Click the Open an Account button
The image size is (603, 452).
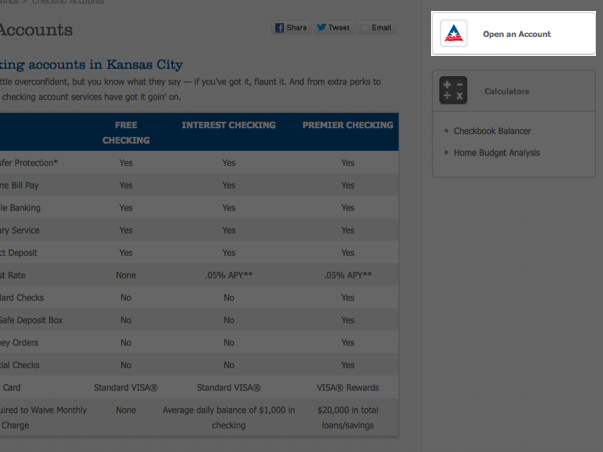point(513,34)
